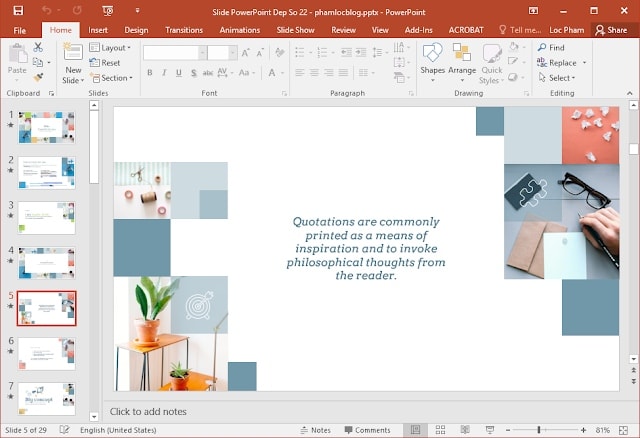This screenshot has height=438, width=640.
Task: Select slide 3 thumbnail
Action: point(47,218)
